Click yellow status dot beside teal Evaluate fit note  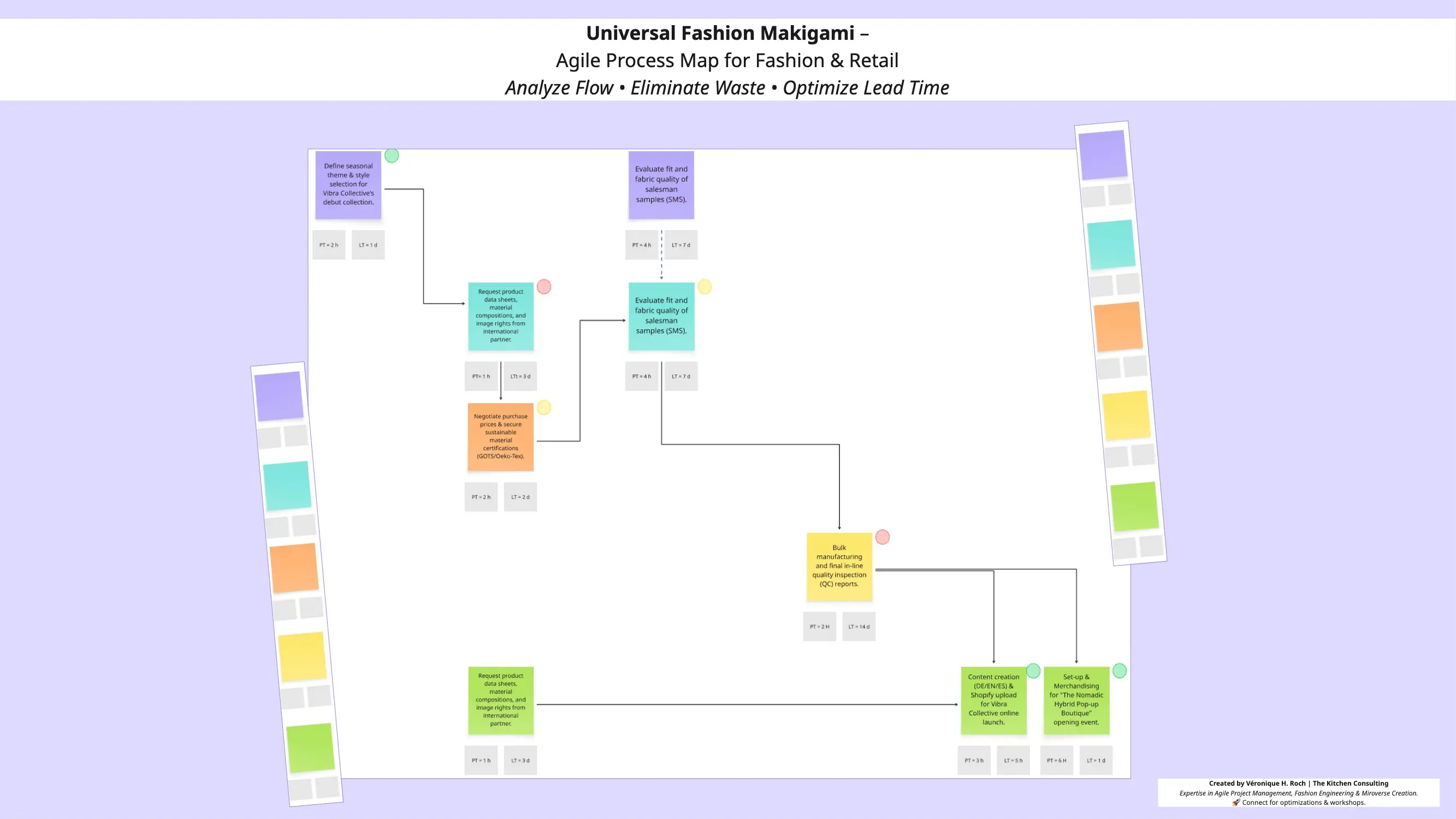705,287
